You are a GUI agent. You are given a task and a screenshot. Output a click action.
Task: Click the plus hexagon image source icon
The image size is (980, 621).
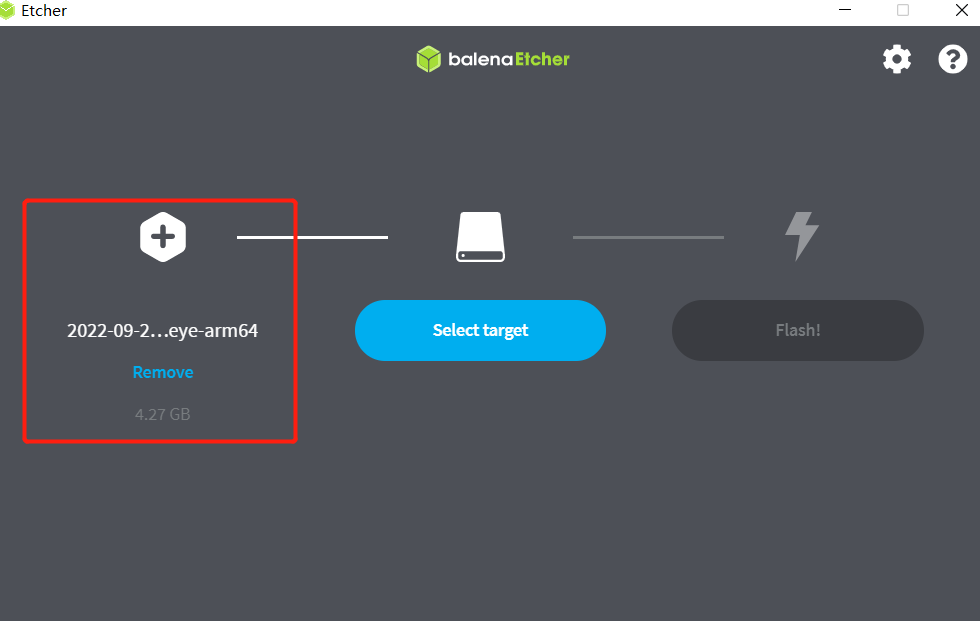(x=162, y=237)
